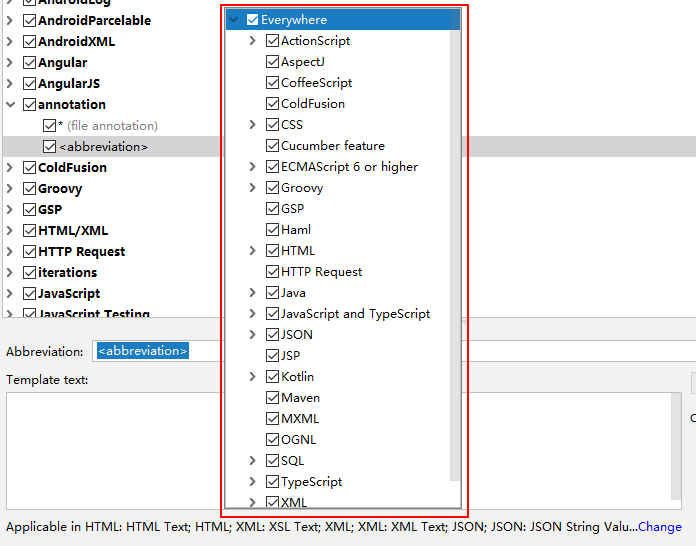Toggle the MXML checkbox

(272, 419)
